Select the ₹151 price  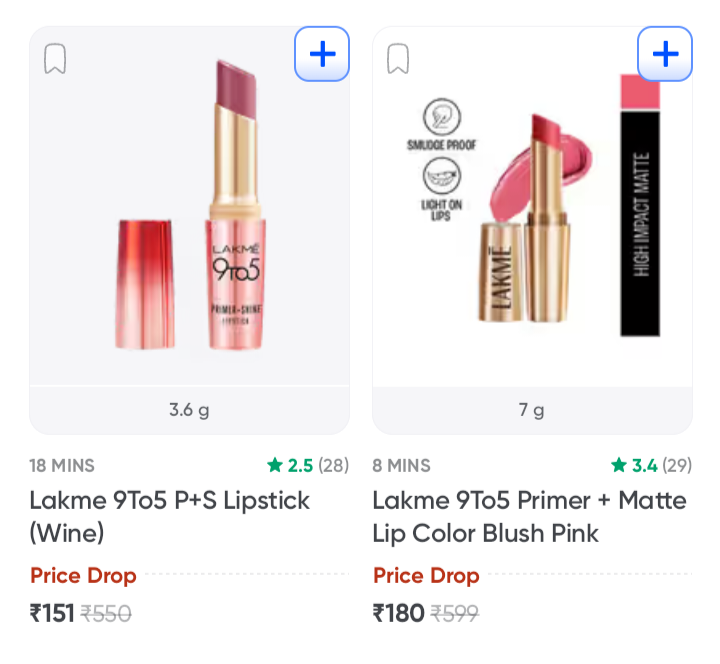point(52,613)
